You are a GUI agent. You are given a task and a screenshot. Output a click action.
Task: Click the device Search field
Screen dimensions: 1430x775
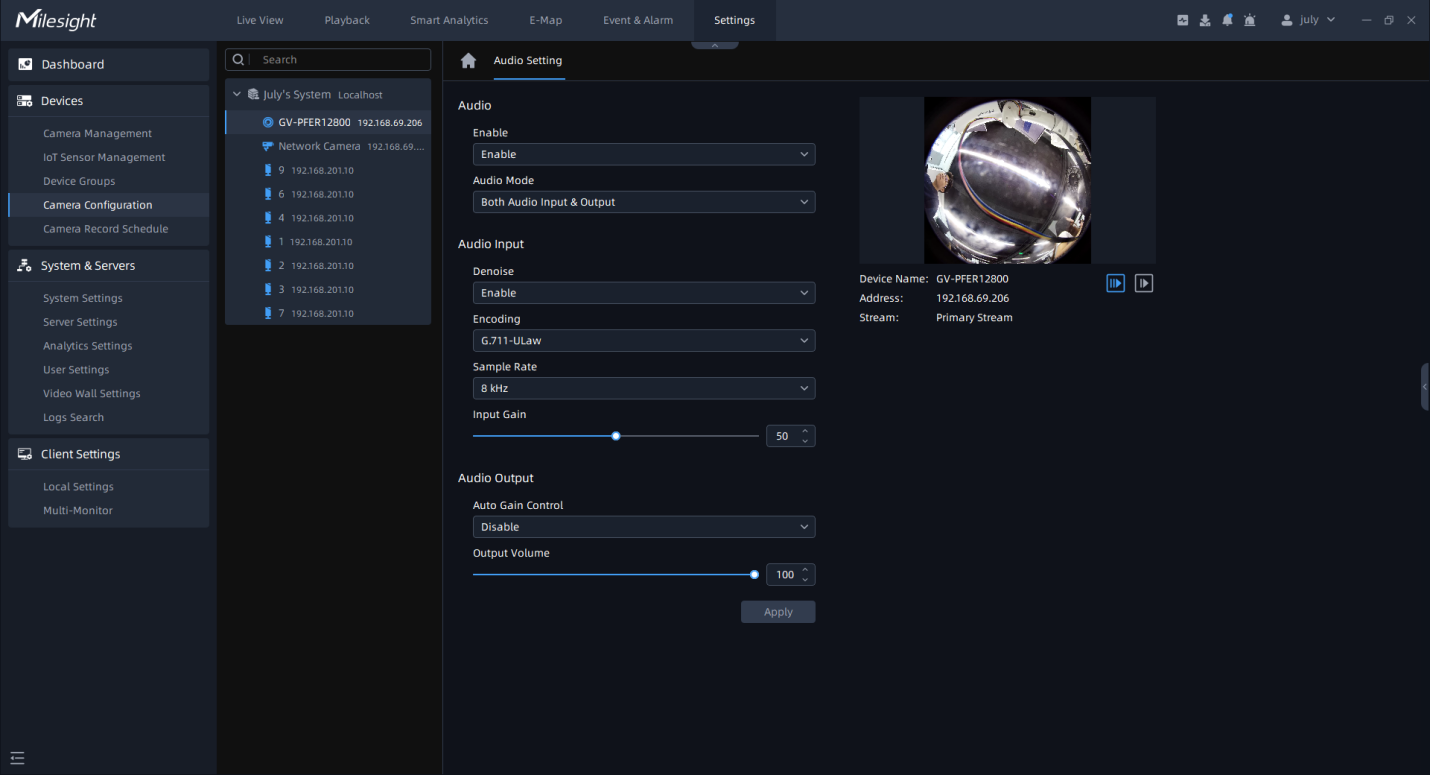[340, 60]
